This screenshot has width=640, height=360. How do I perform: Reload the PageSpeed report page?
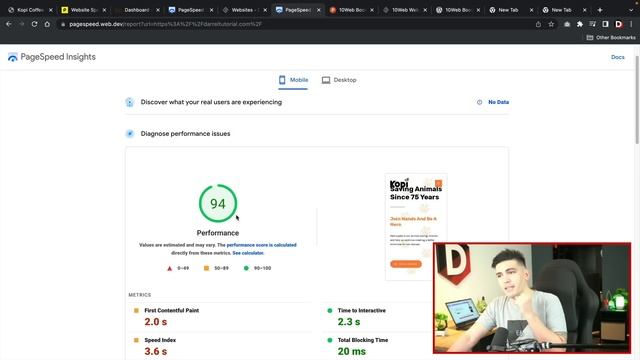click(x=34, y=24)
